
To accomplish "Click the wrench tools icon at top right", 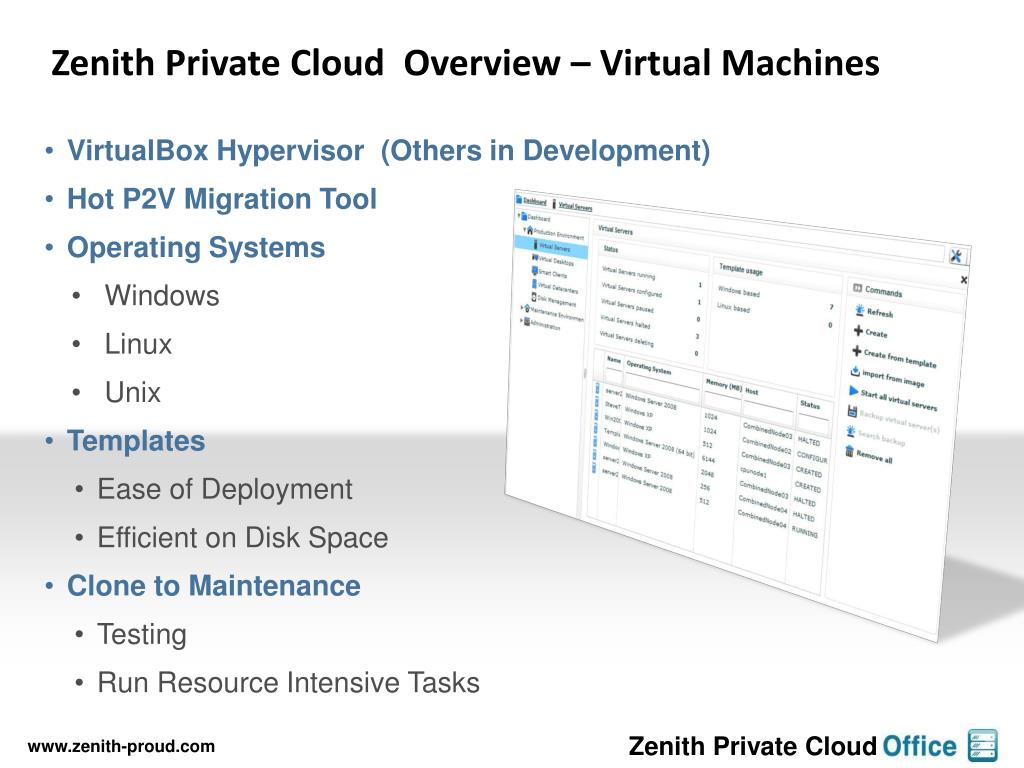I will point(956,256).
